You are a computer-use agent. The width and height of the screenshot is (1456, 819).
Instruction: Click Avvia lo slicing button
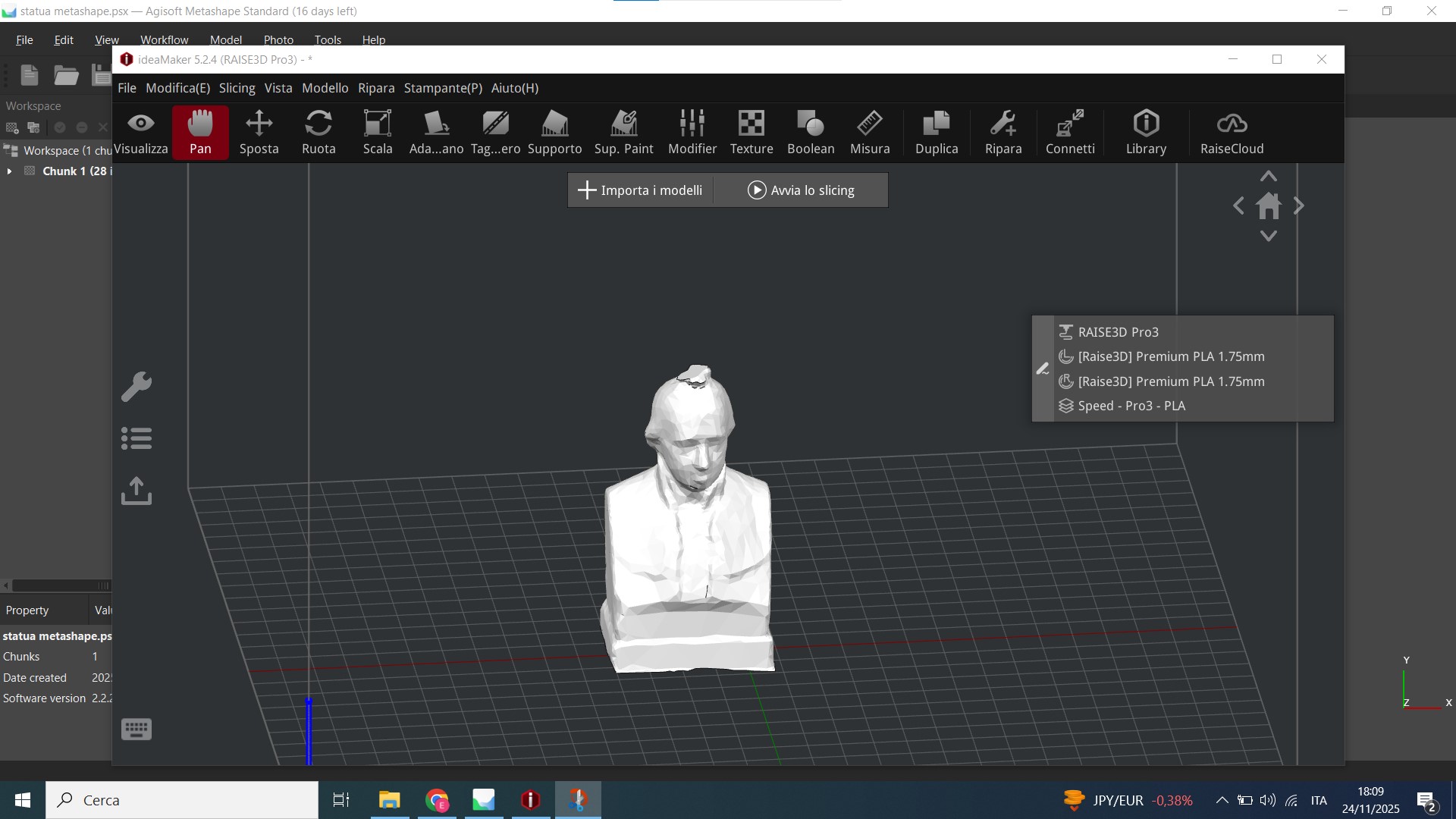pyautogui.click(x=802, y=190)
